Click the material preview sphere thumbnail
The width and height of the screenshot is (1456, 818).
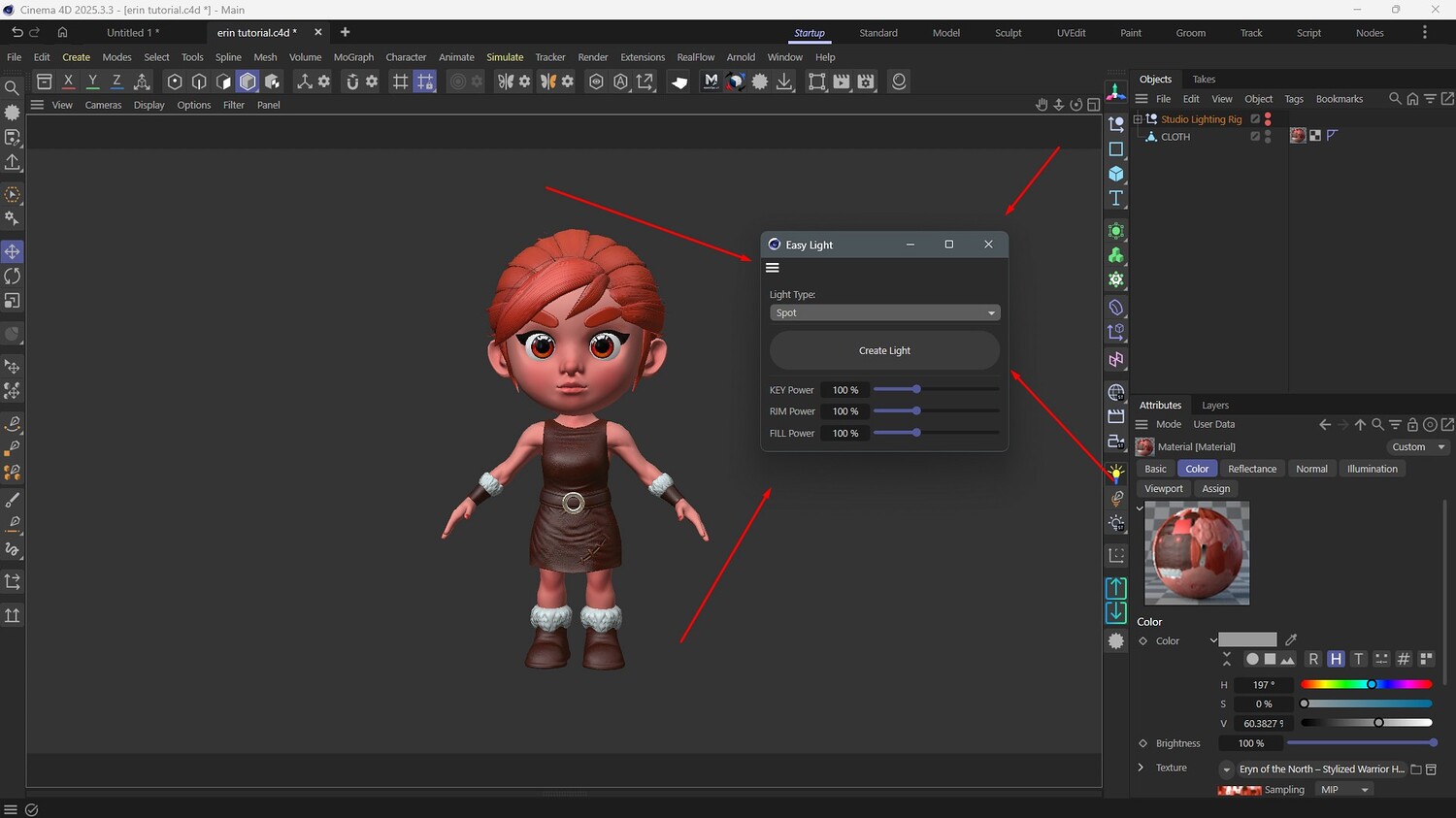pyautogui.click(x=1197, y=553)
